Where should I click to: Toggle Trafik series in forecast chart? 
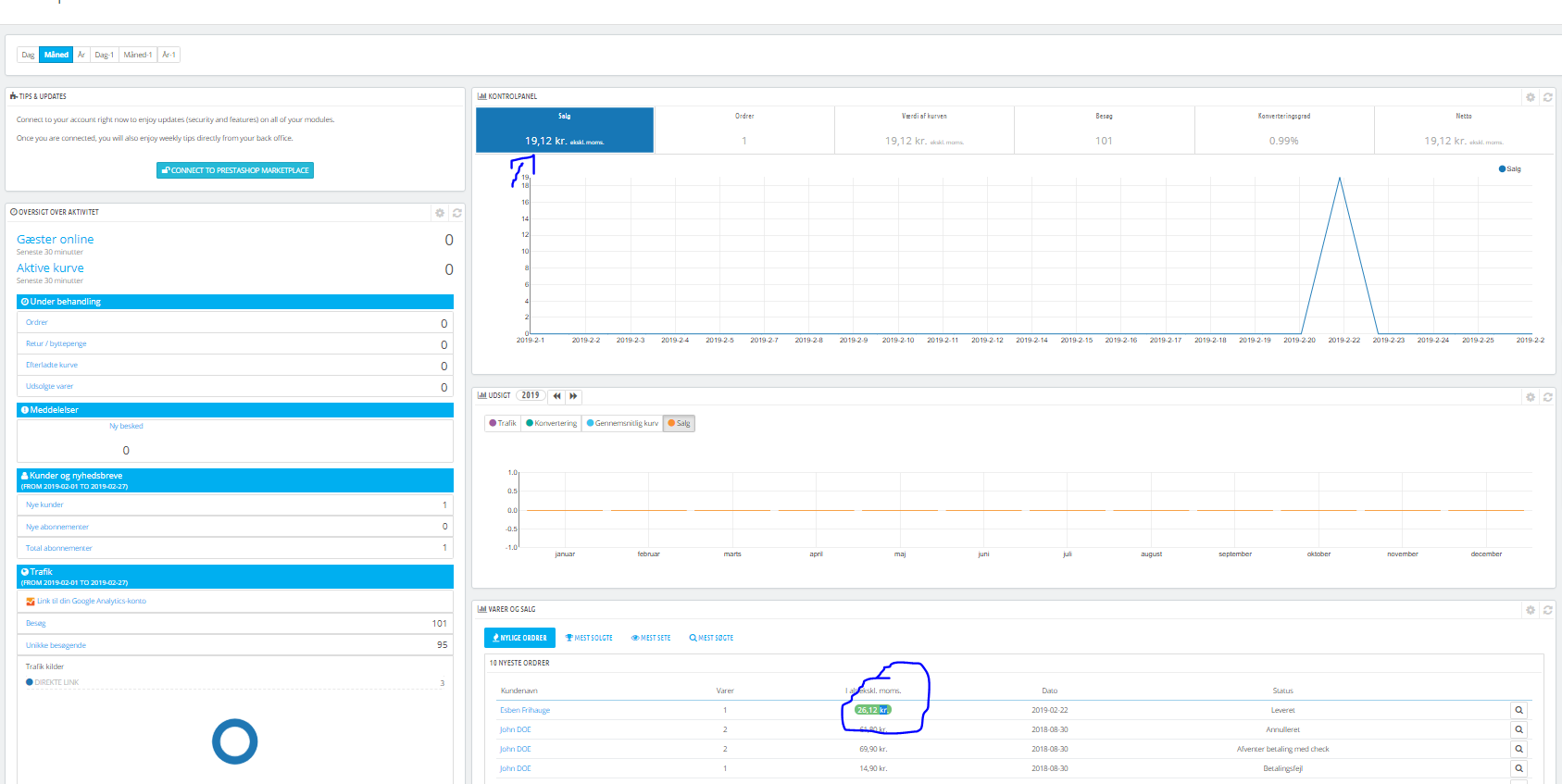pyautogui.click(x=503, y=423)
